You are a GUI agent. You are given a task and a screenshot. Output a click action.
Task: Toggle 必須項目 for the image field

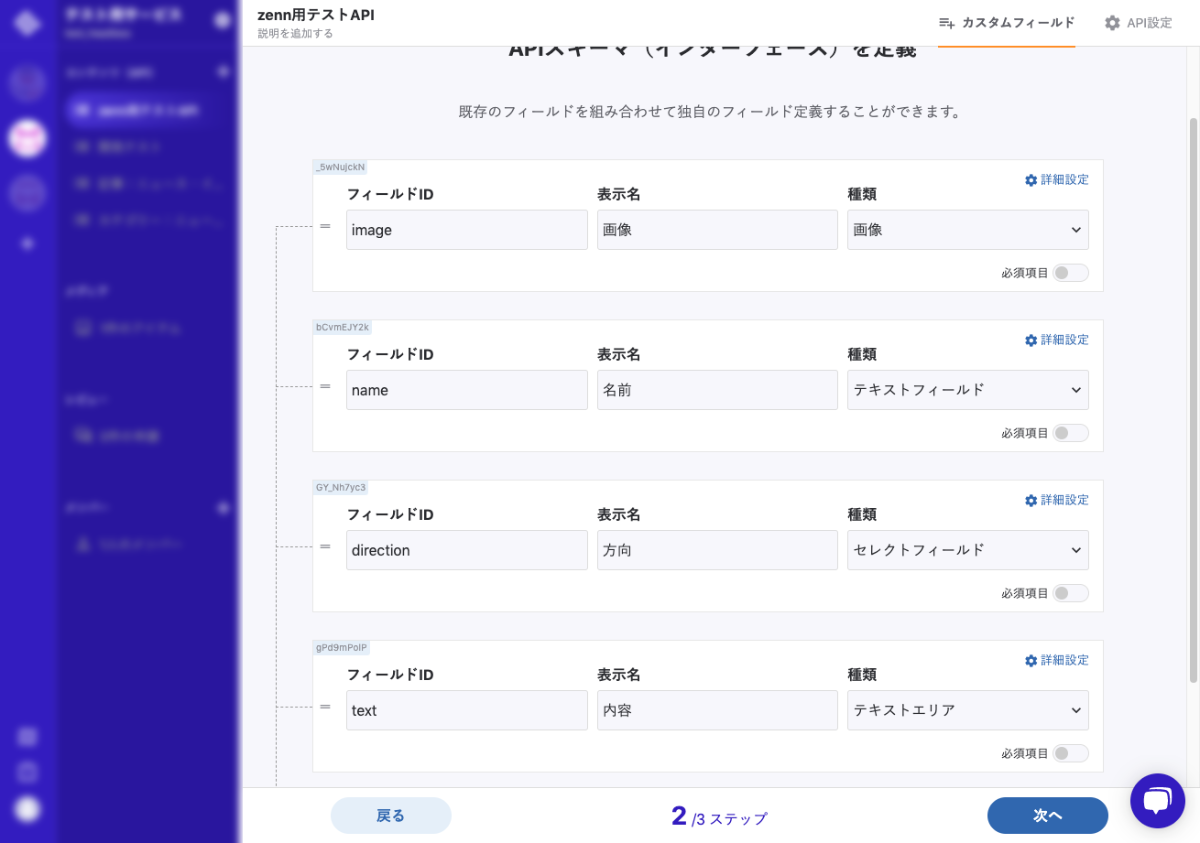[x=1070, y=273]
